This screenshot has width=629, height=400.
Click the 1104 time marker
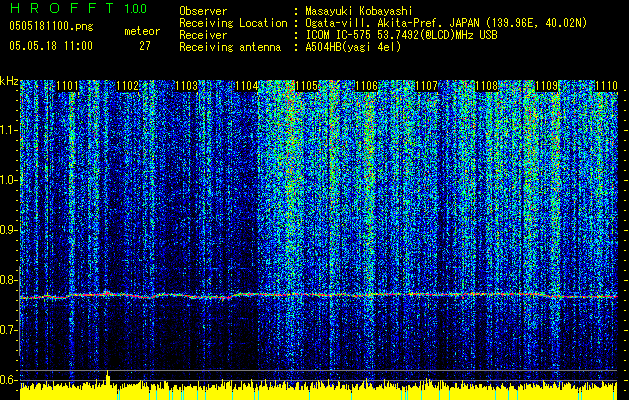[247, 87]
